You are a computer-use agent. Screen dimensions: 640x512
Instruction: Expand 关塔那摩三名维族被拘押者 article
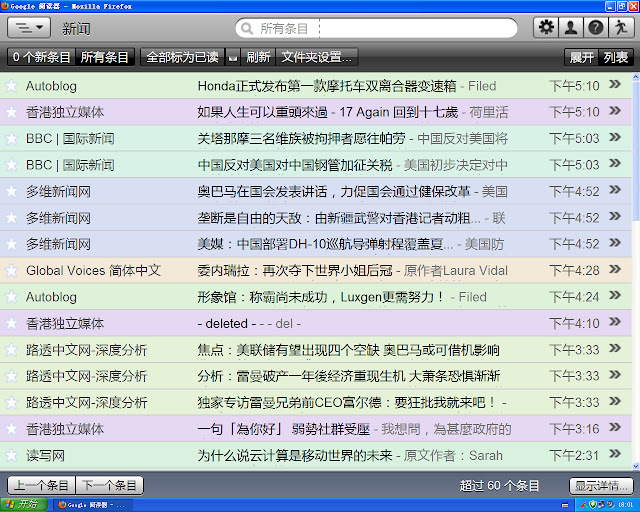302,138
